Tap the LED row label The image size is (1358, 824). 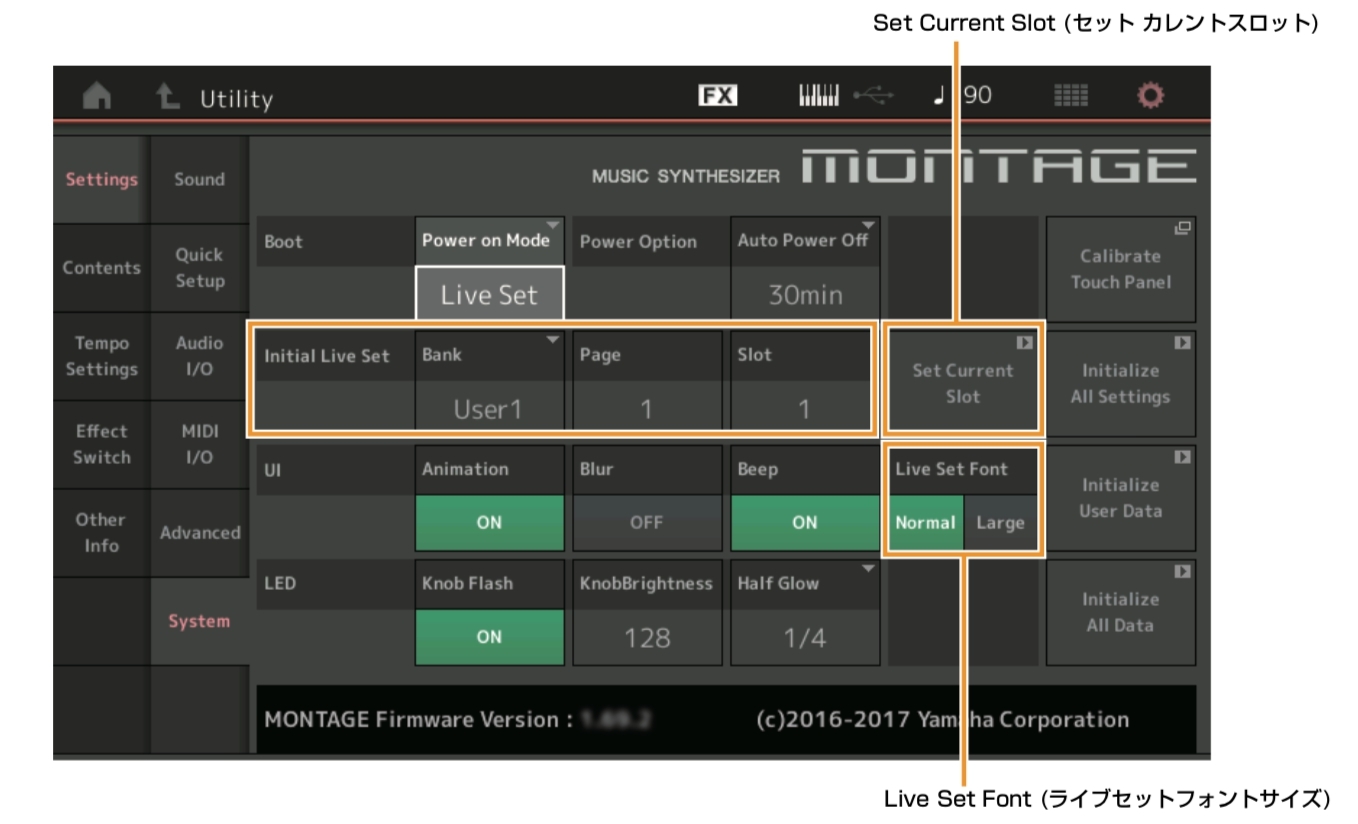(280, 584)
